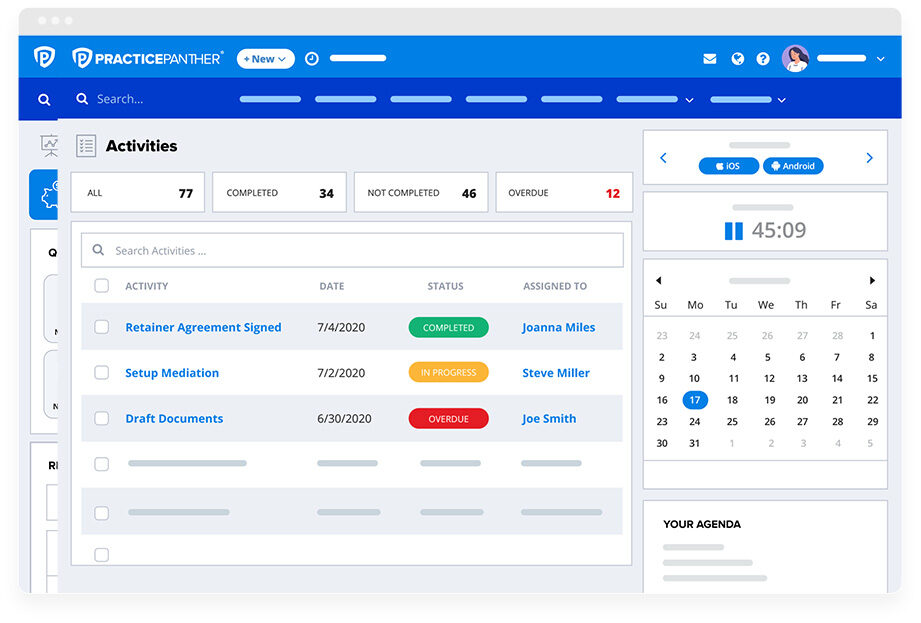Click the user profile avatar
Screen dimensions: 921x623
click(x=795, y=59)
